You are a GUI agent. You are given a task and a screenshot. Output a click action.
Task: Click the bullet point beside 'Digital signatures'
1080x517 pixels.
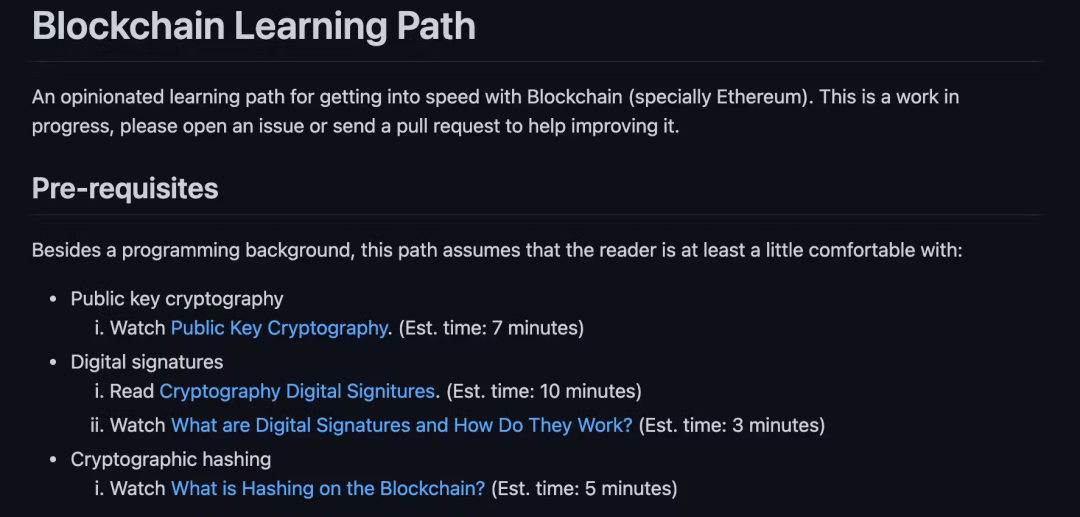[x=54, y=363]
